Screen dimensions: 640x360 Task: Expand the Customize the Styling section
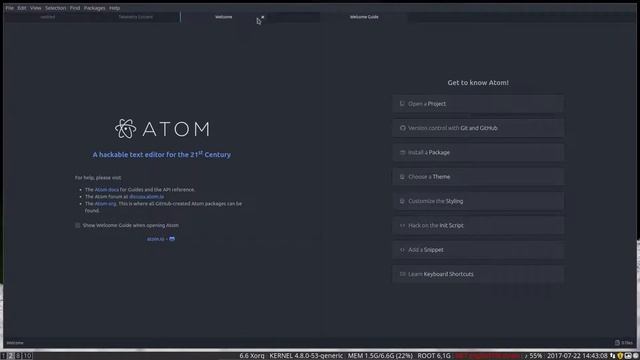click(x=478, y=201)
